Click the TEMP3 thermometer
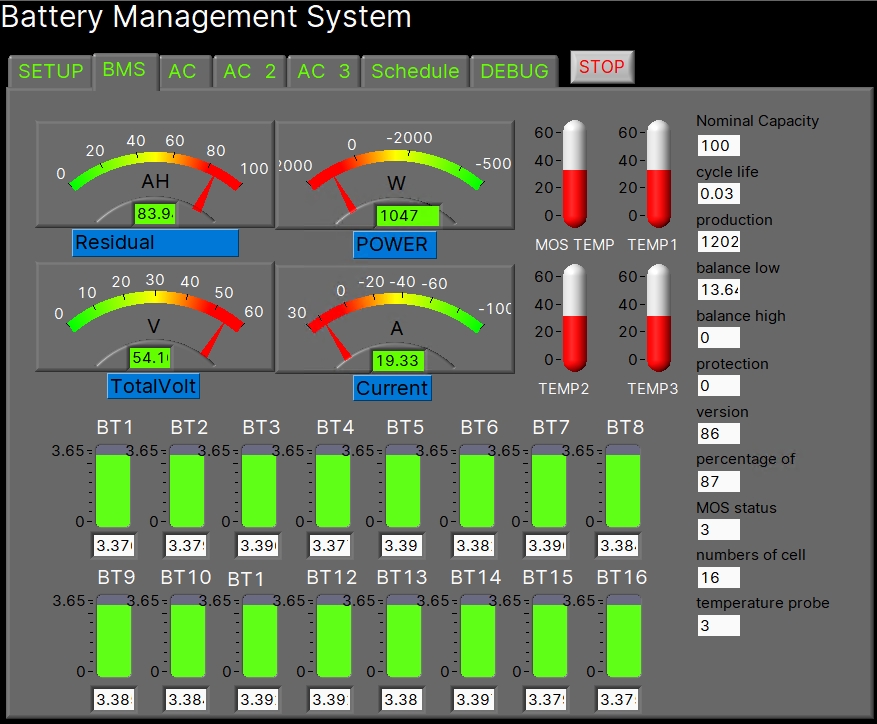877x724 pixels. pyautogui.click(x=658, y=318)
